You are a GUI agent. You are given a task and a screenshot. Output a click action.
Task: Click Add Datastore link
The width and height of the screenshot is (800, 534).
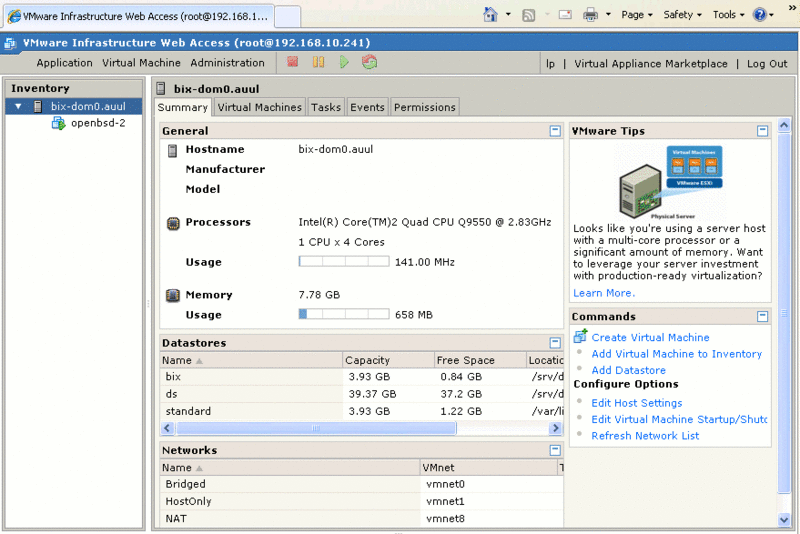click(629, 370)
